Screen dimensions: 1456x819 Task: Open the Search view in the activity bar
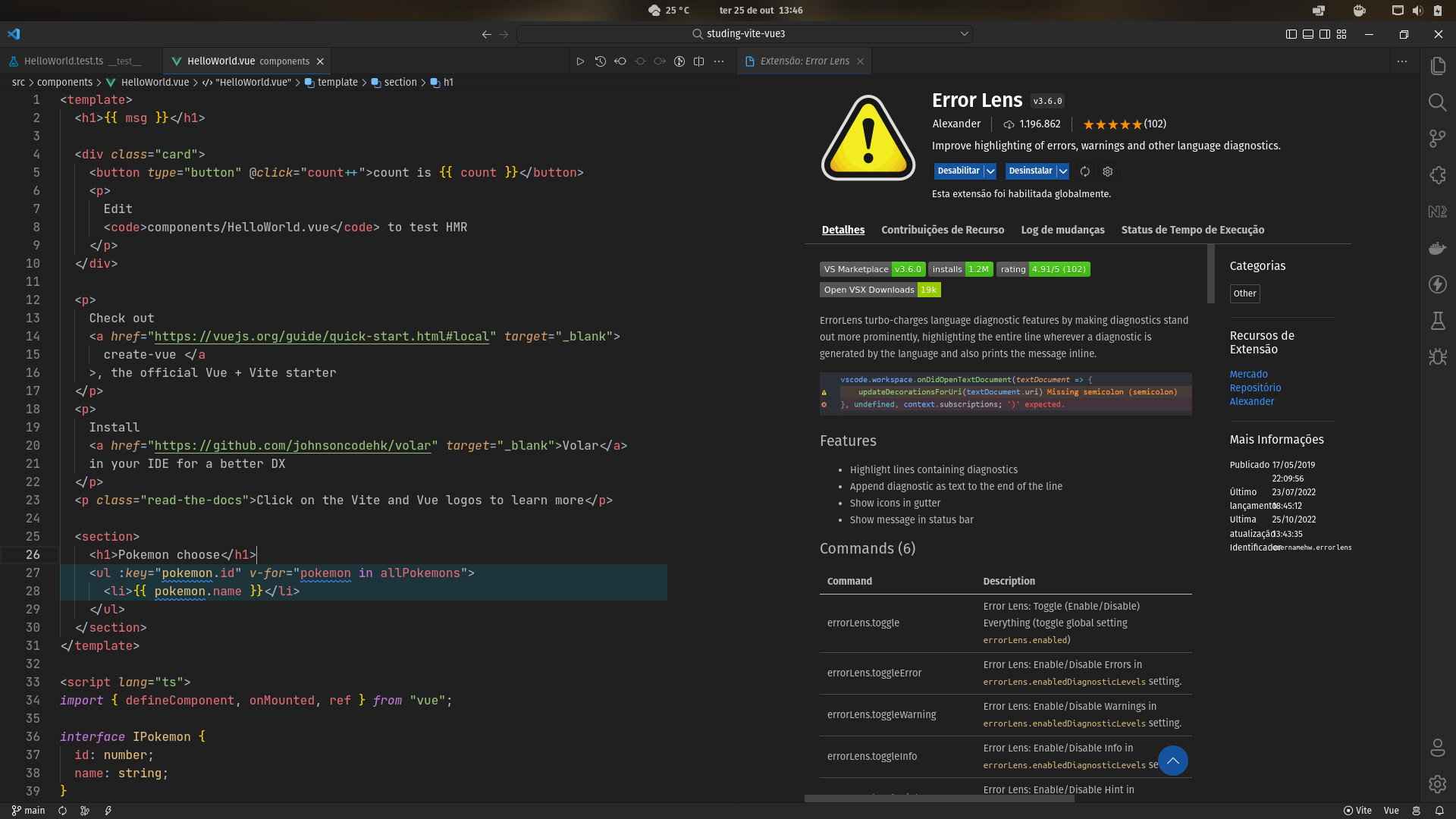[1438, 102]
